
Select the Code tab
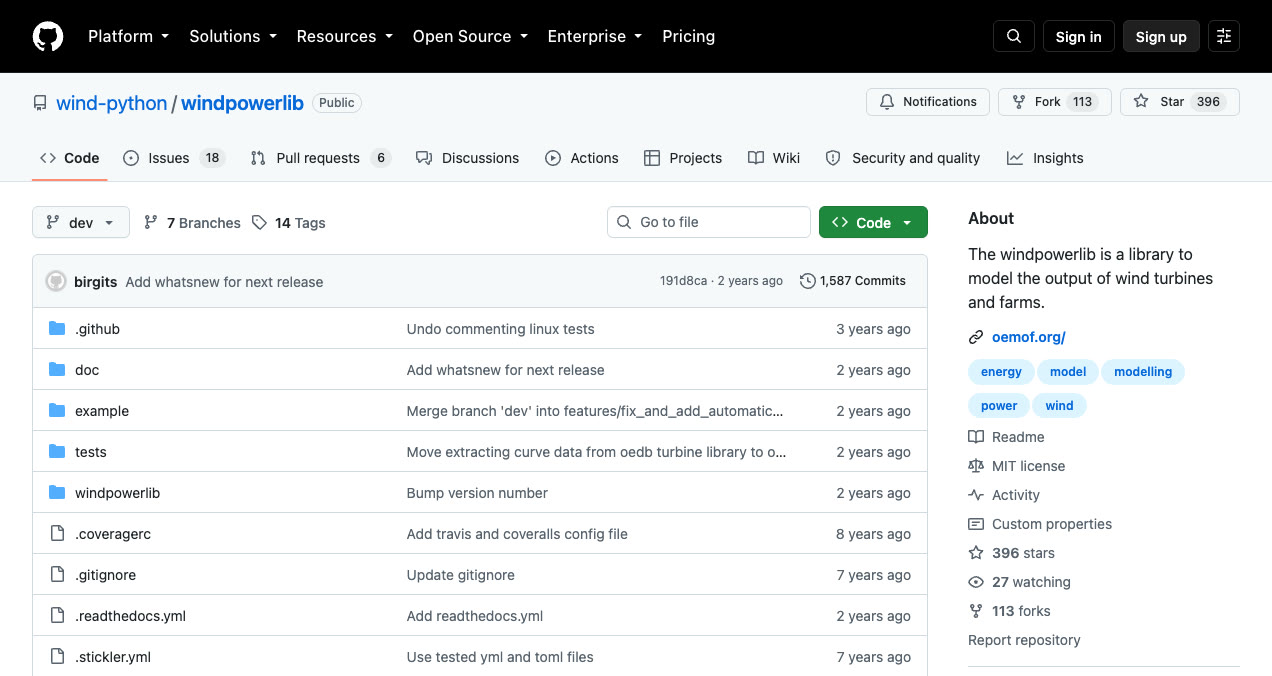tap(70, 158)
